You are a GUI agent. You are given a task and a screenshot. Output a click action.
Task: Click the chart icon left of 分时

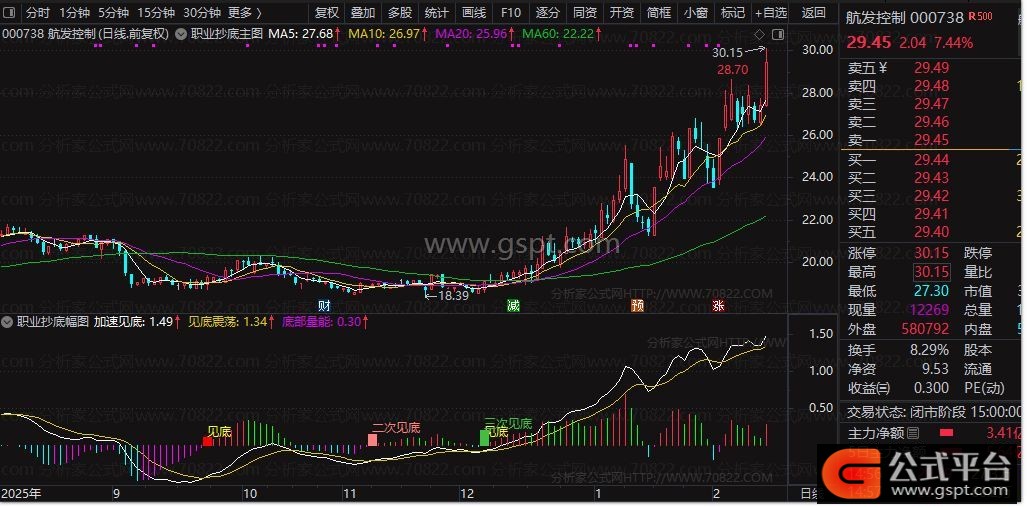pos(10,13)
